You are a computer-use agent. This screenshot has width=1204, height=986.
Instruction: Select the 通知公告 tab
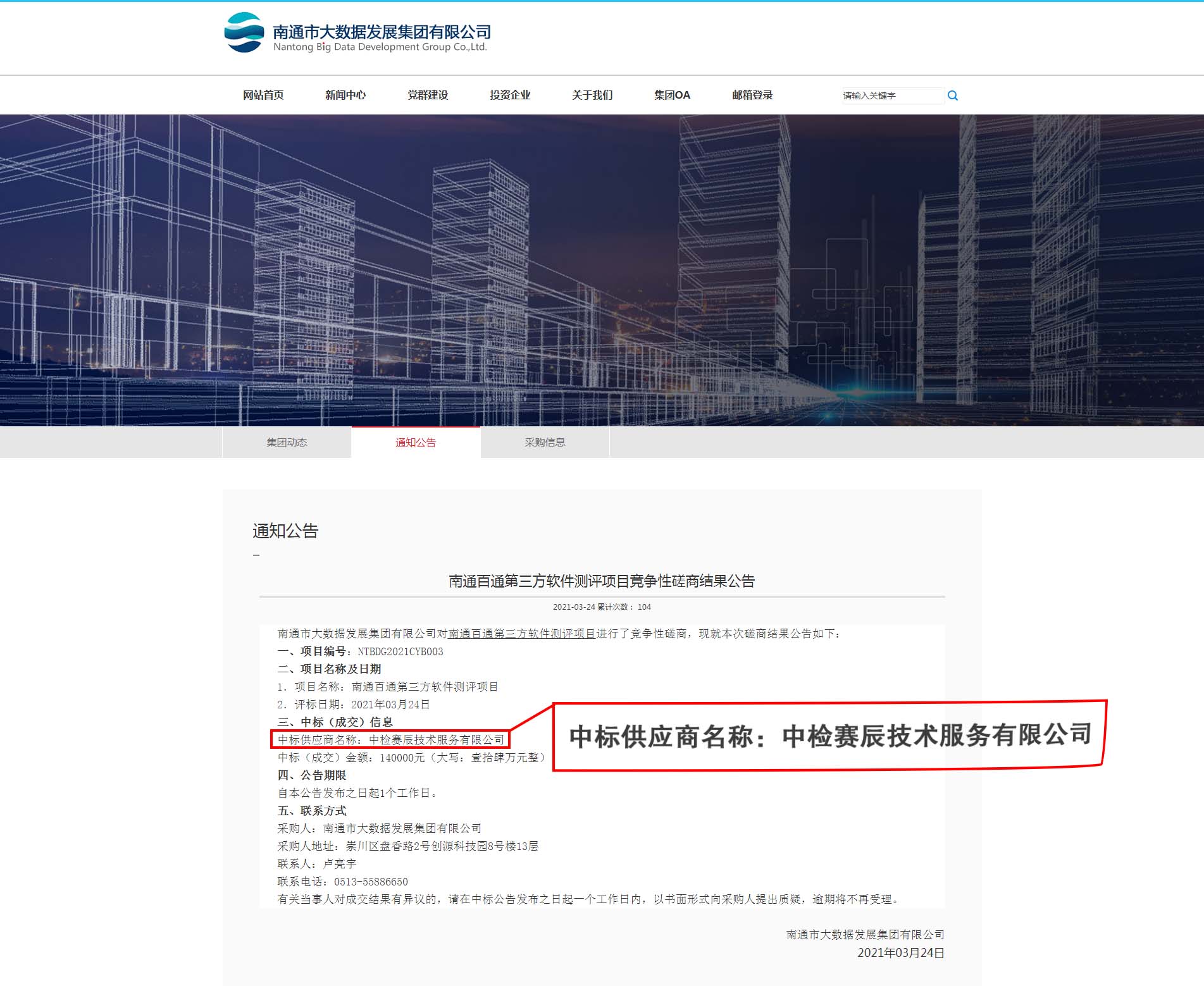416,443
